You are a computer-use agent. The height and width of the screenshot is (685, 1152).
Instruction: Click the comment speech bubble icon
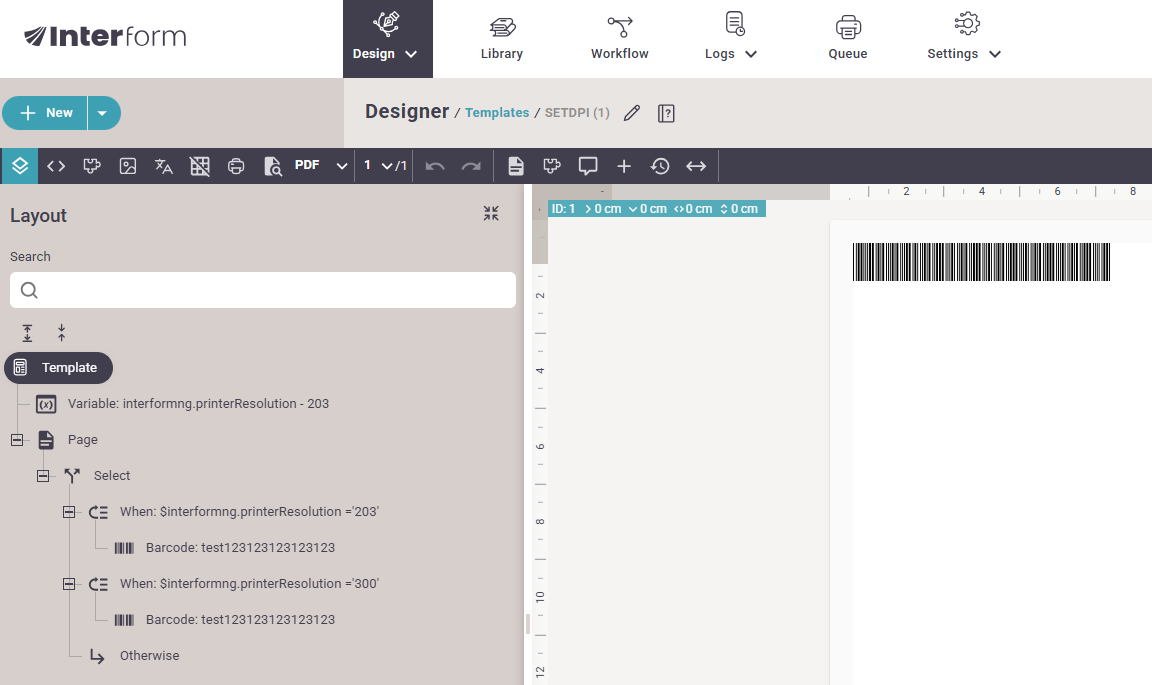coord(588,166)
